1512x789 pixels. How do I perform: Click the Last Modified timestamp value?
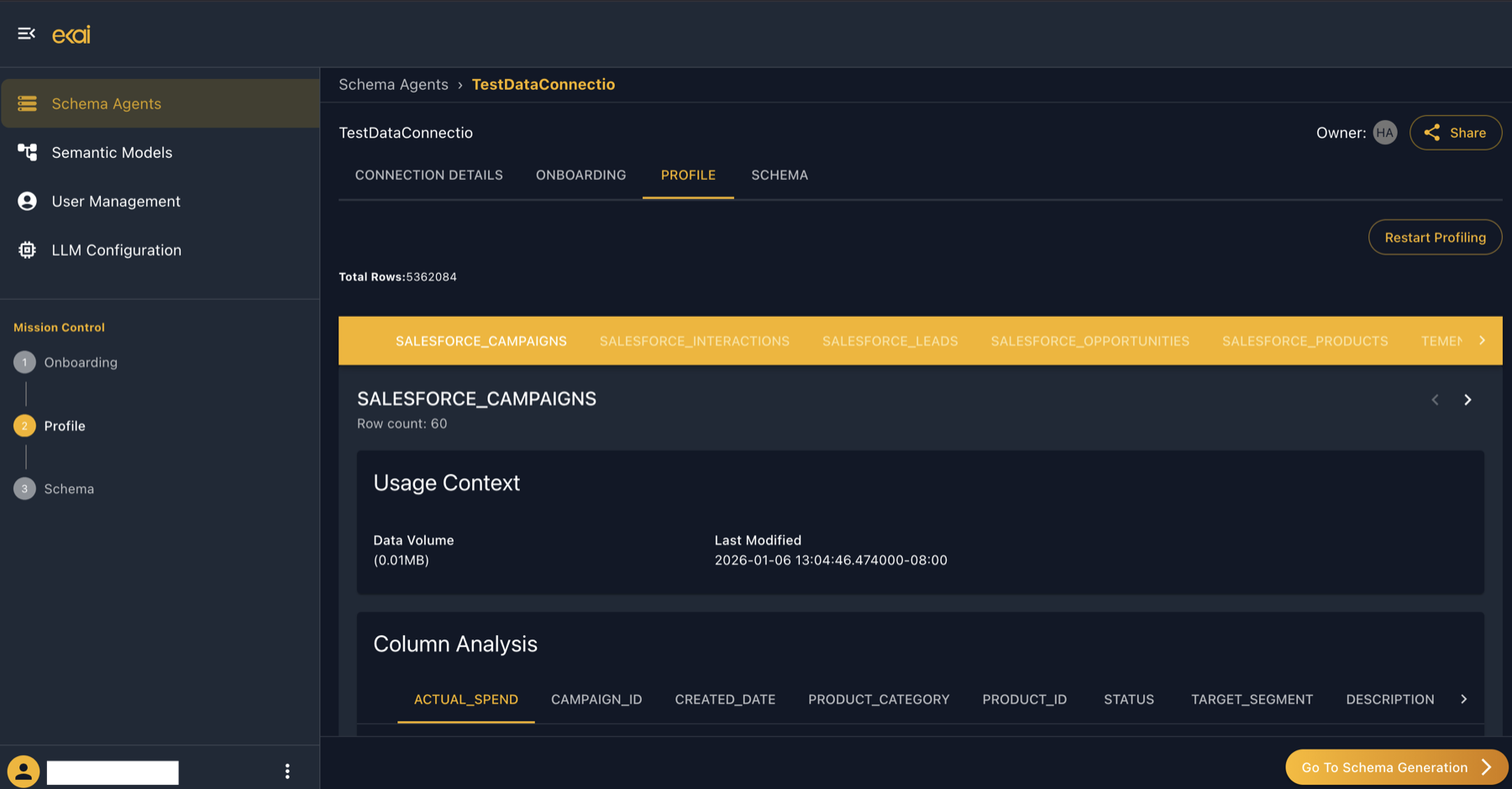(x=831, y=560)
